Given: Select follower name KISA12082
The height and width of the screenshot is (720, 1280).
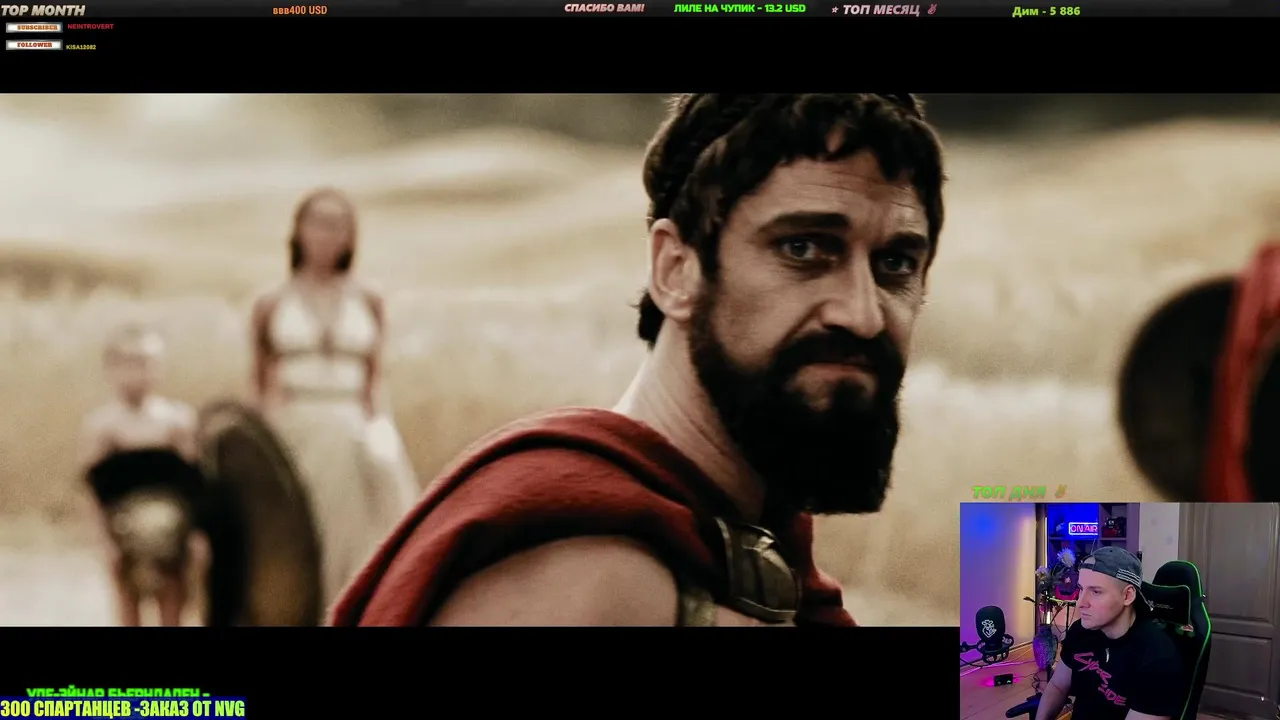Looking at the screenshot, I should [82, 46].
